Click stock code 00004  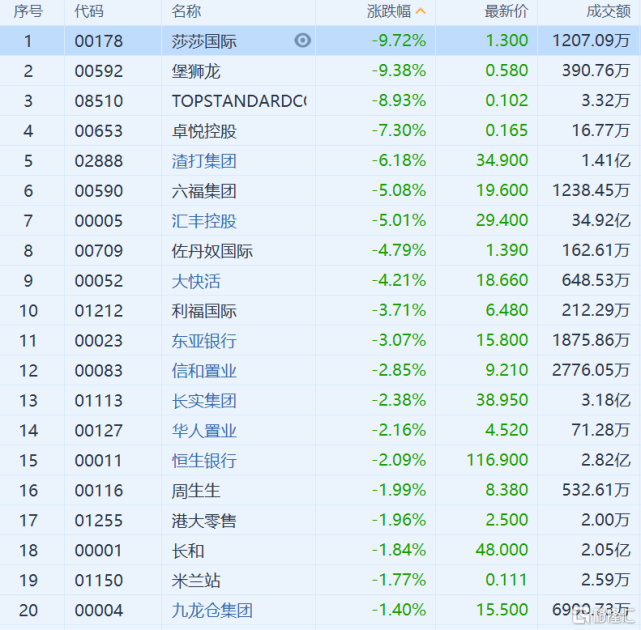(99, 610)
